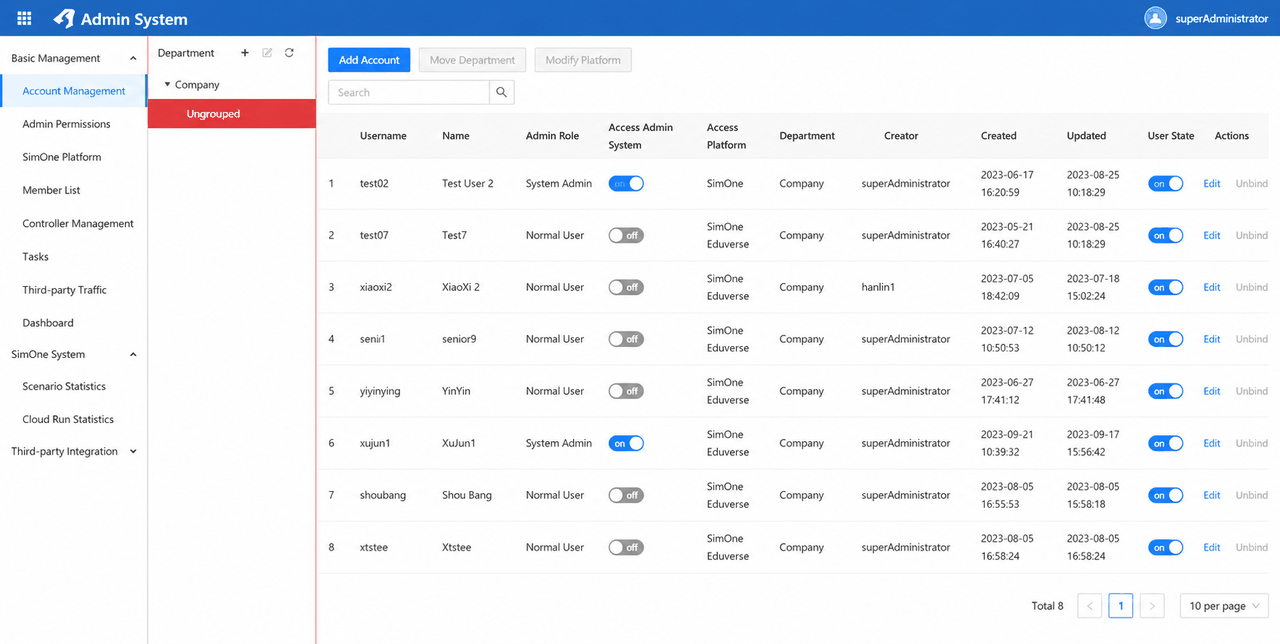Toggle Access Admin System for xujun1
The image size is (1280, 644).
626,443
